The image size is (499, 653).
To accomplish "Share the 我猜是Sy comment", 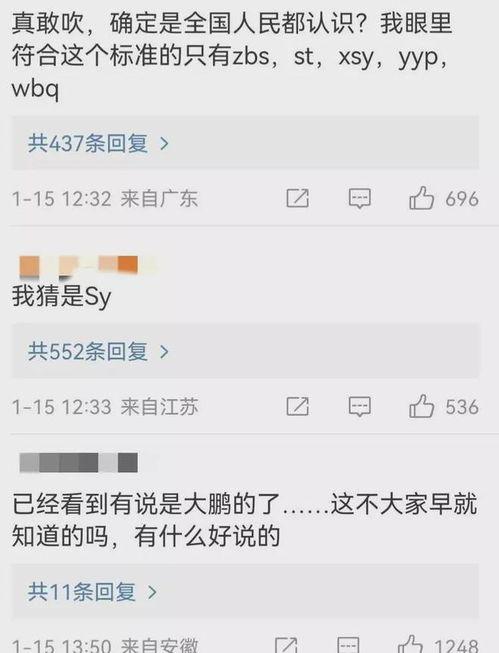I will coord(298,406).
